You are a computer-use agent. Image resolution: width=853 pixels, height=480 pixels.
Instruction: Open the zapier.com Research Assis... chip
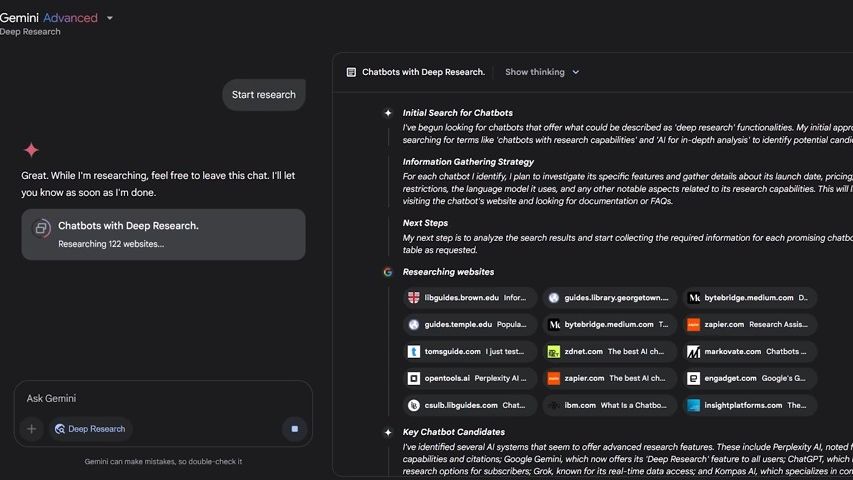750,325
